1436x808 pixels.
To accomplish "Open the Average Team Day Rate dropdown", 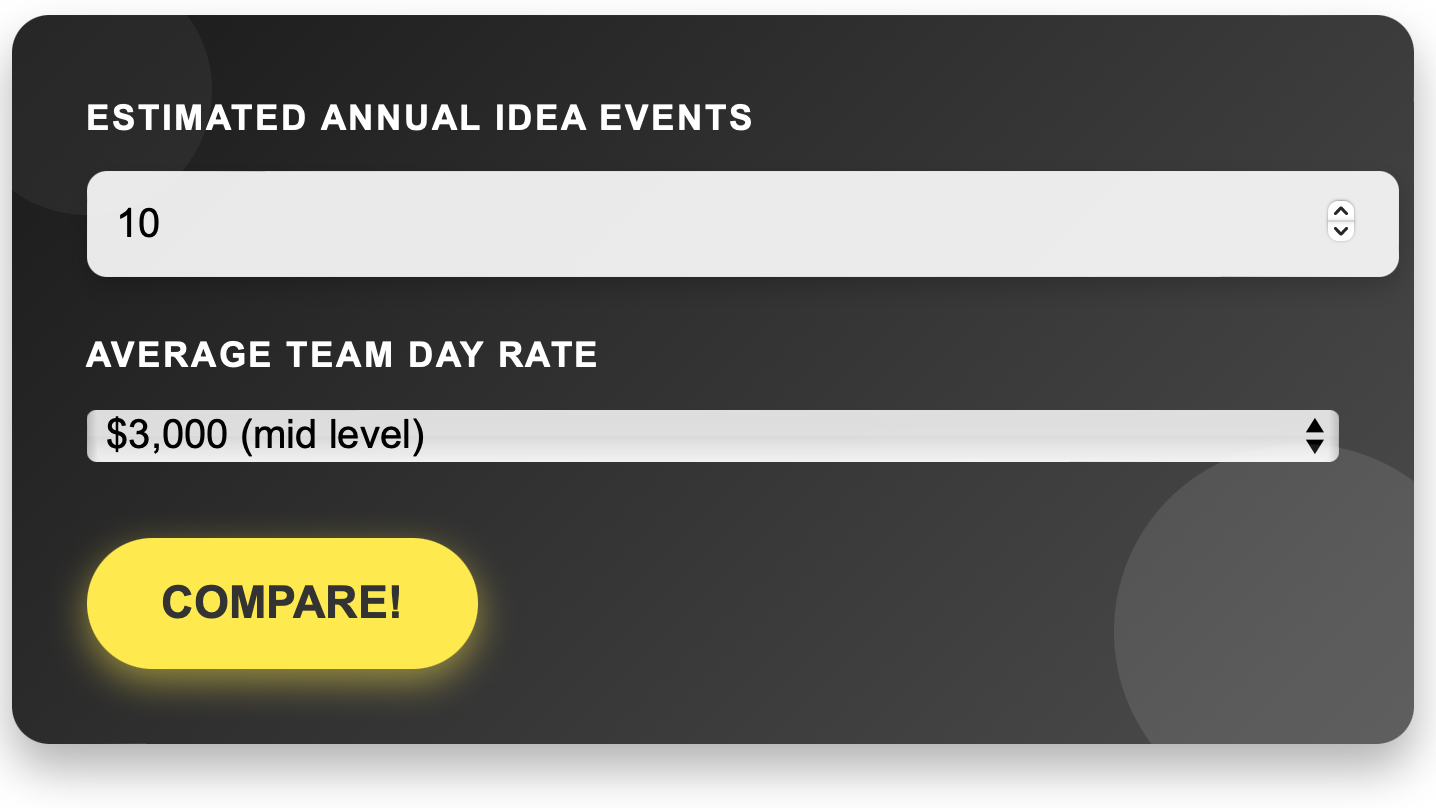I will pyautogui.click(x=712, y=436).
